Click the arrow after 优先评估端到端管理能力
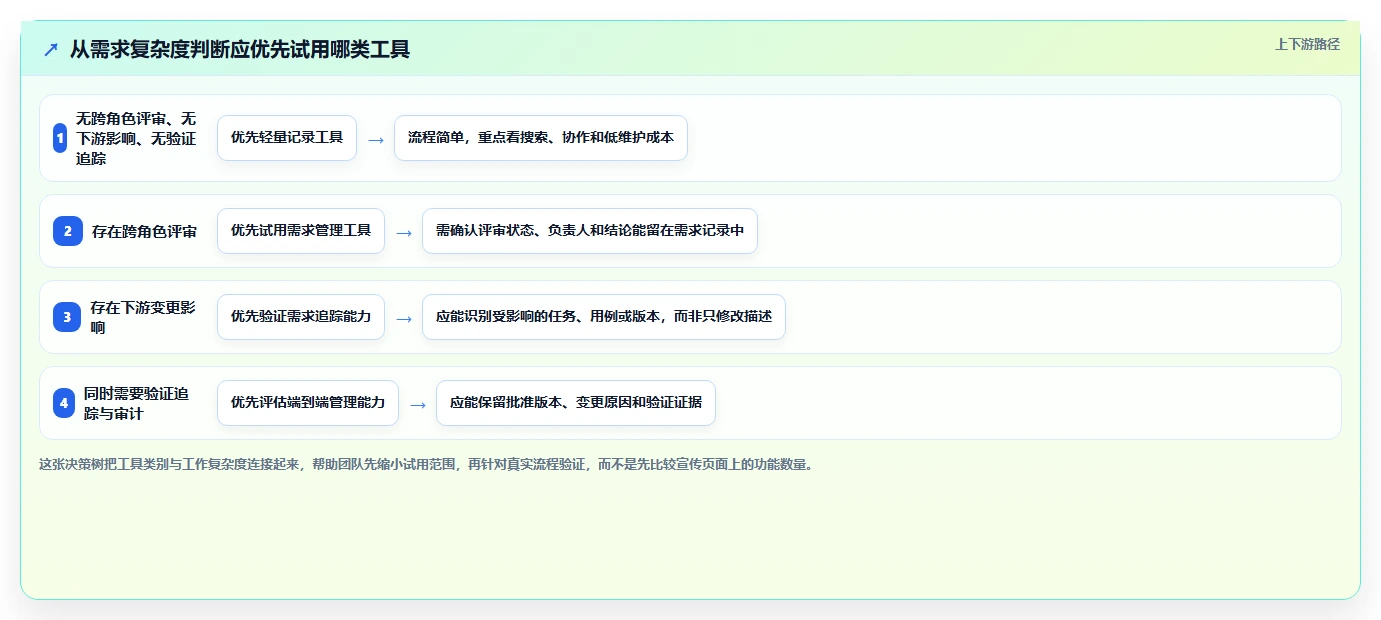The width and height of the screenshot is (1381, 620). (418, 405)
